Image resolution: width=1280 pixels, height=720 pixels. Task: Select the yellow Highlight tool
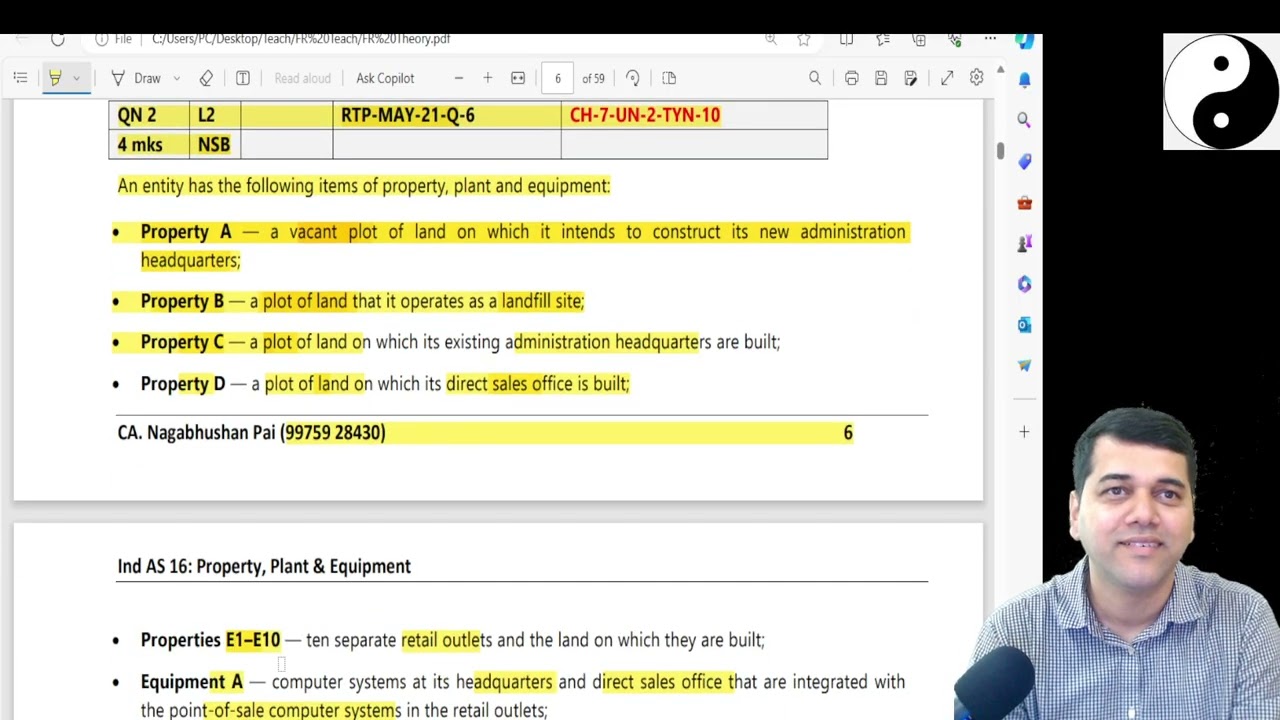pyautogui.click(x=55, y=78)
